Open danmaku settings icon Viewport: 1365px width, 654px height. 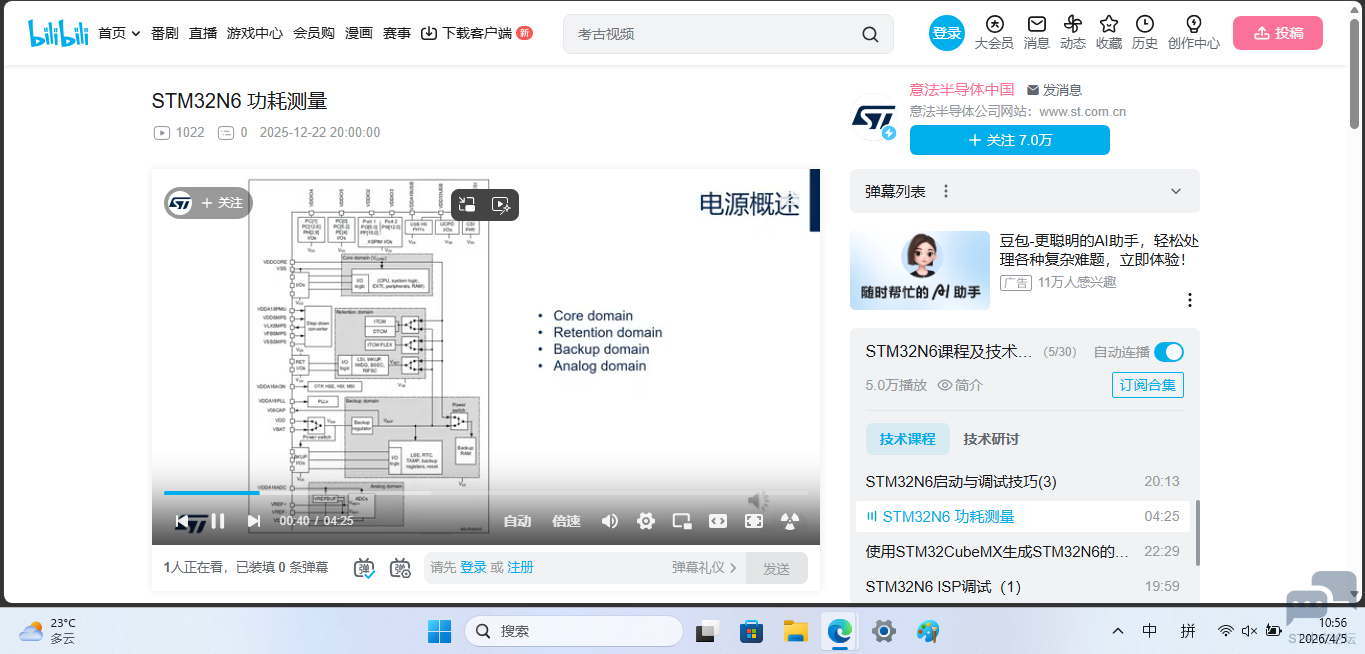coord(400,568)
